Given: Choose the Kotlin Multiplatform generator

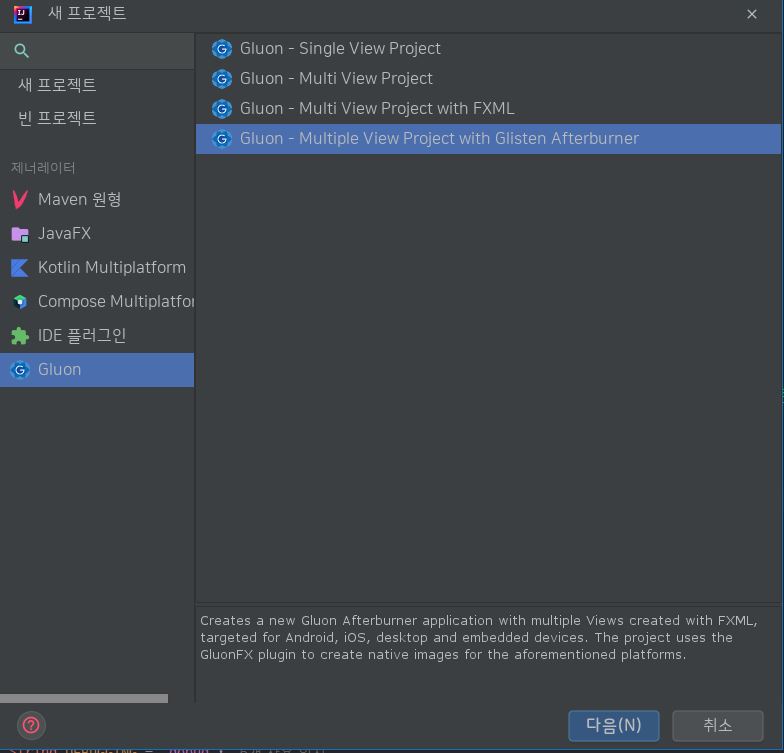Looking at the screenshot, I should [97, 268].
